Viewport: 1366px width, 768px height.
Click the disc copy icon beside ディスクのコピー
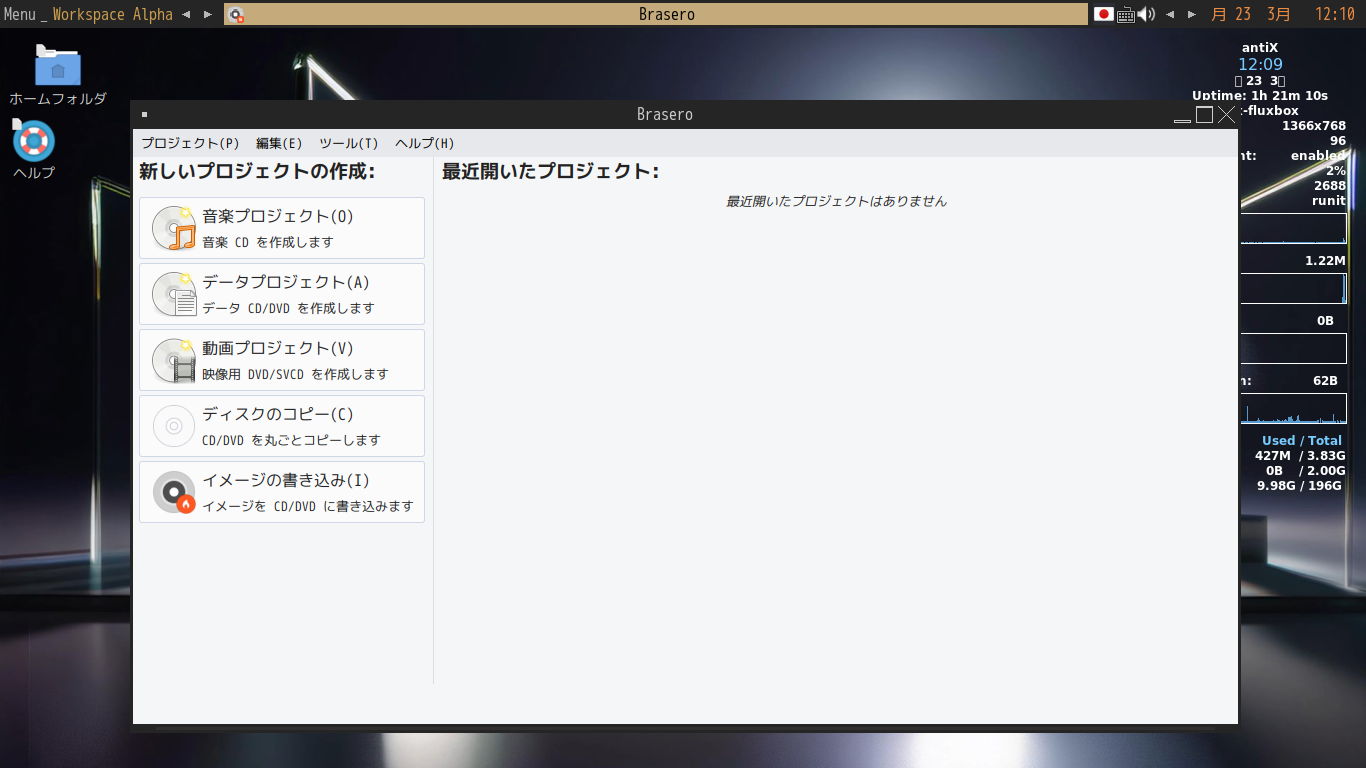pyautogui.click(x=173, y=425)
